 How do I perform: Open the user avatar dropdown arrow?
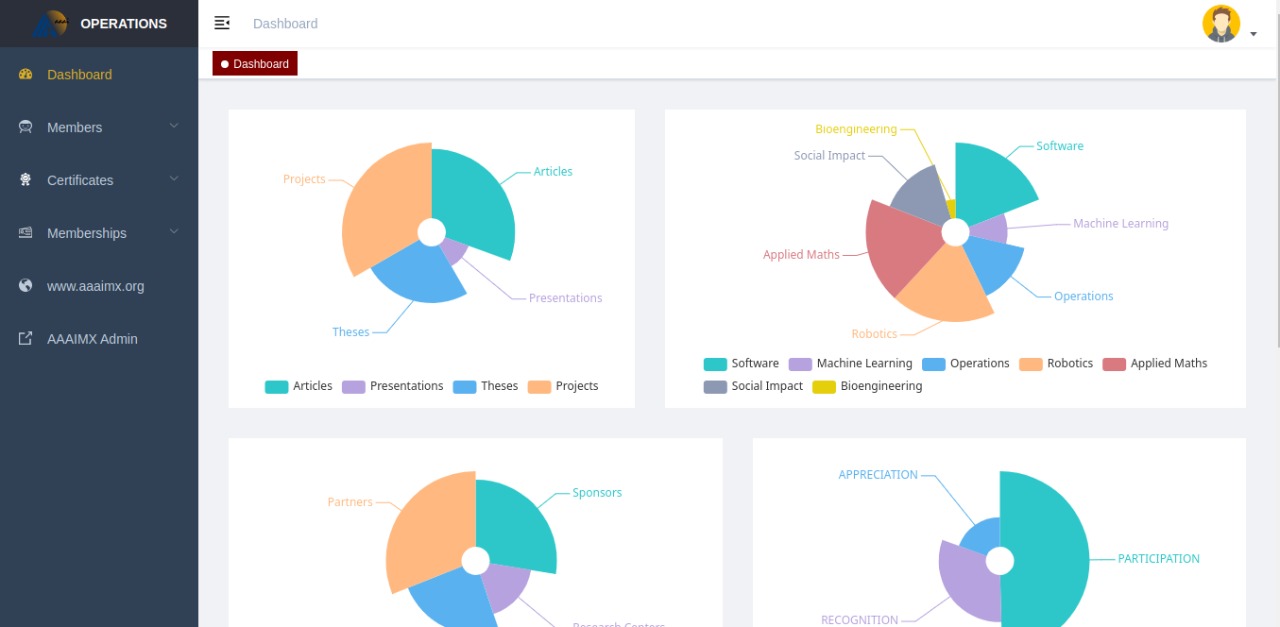1253,34
